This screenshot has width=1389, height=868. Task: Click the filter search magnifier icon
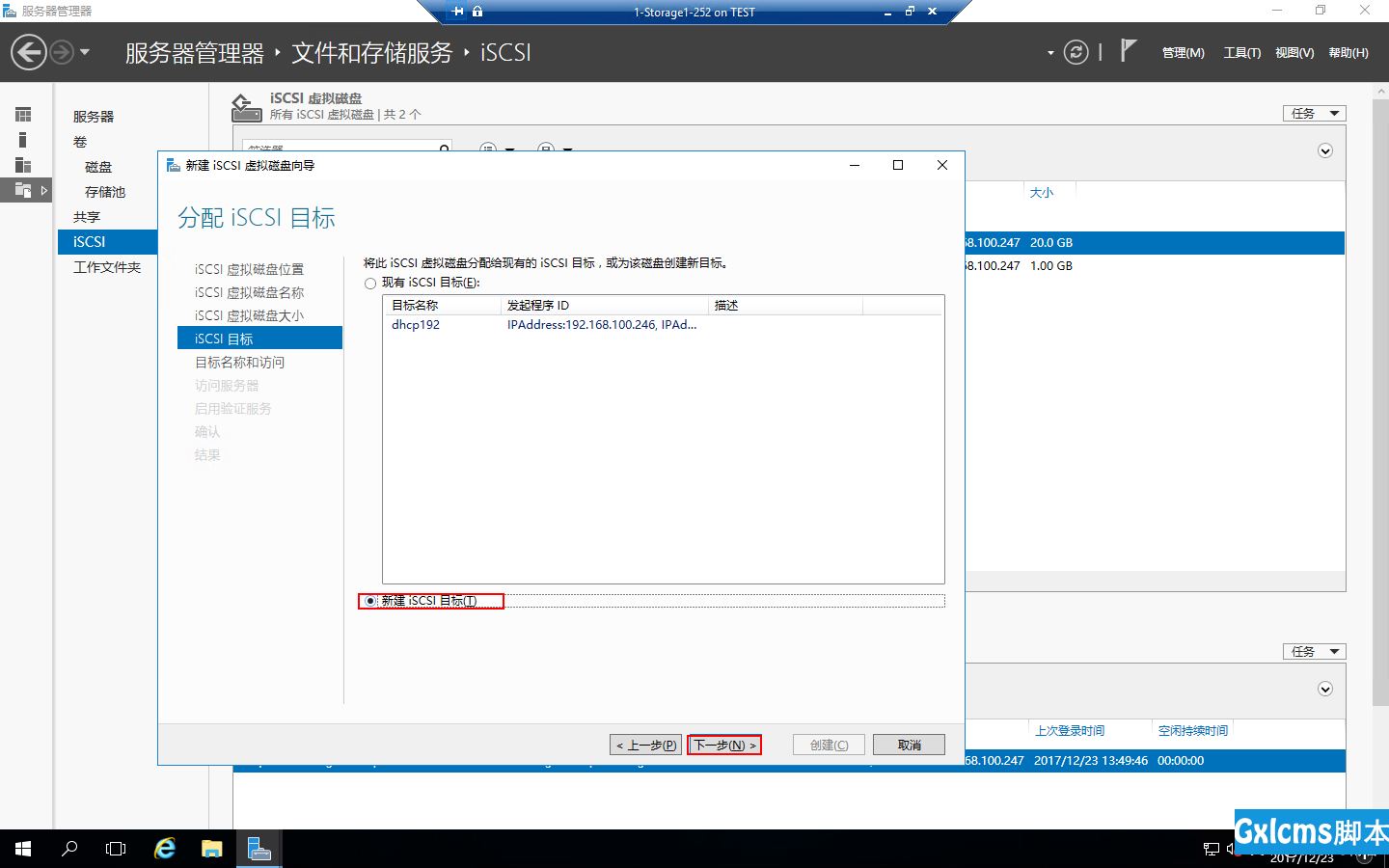pos(444,149)
